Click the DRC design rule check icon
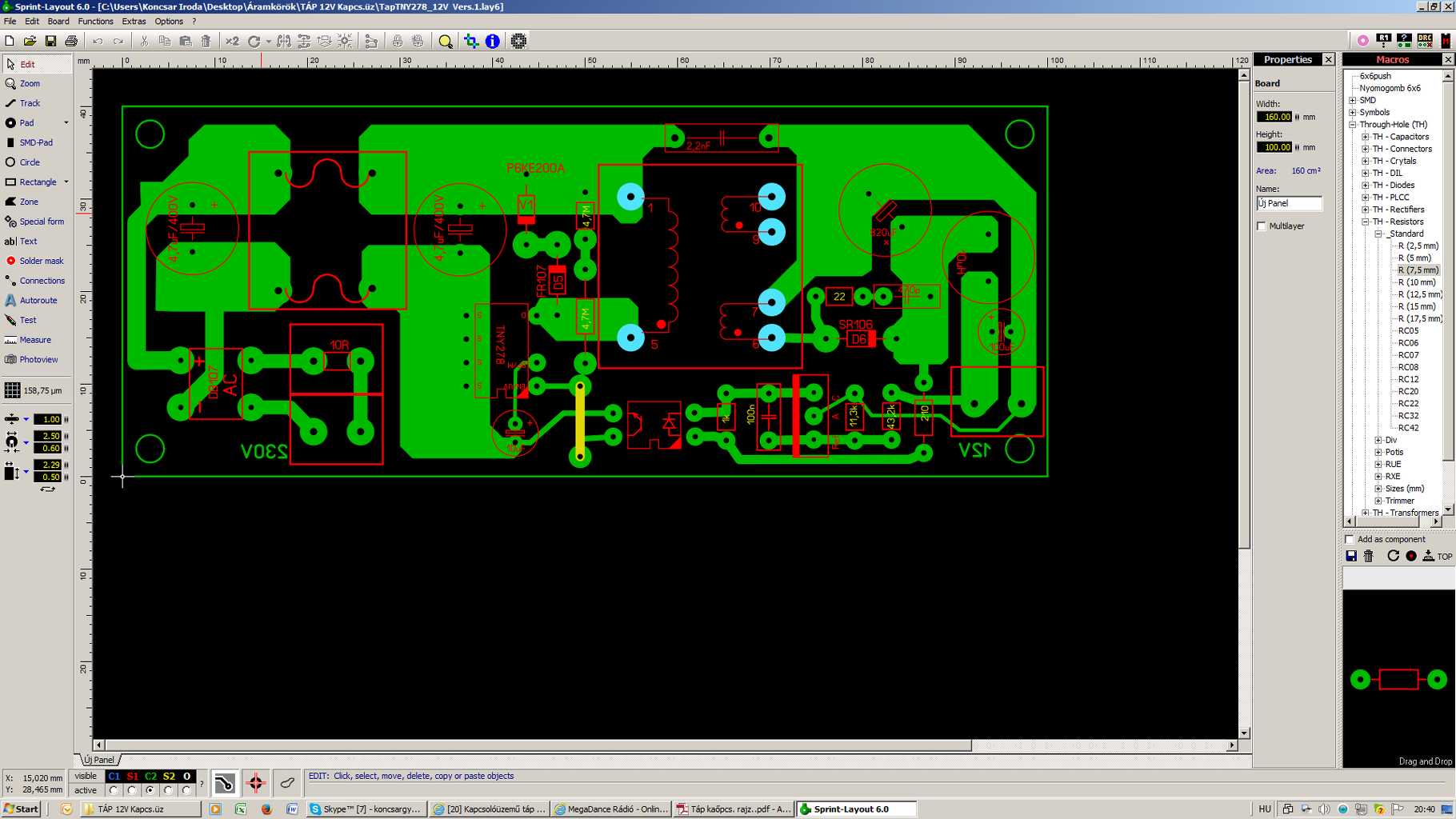1456x819 pixels. pyautogui.click(x=1425, y=40)
